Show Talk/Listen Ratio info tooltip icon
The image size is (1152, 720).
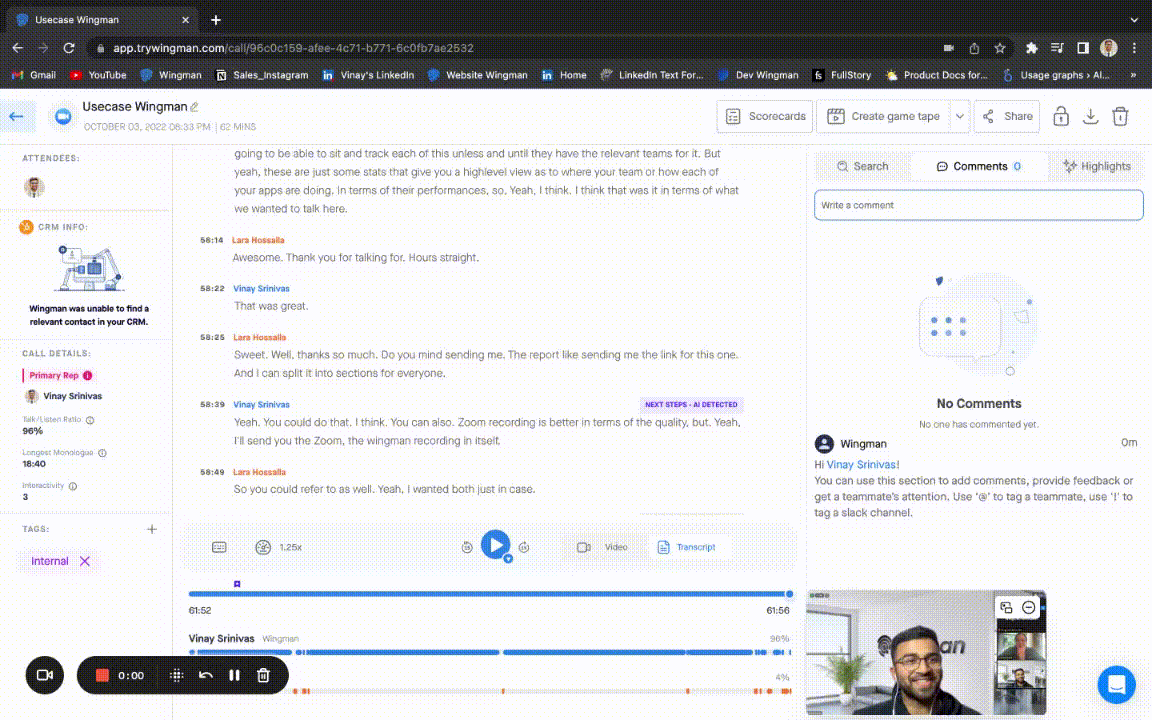click(x=90, y=420)
